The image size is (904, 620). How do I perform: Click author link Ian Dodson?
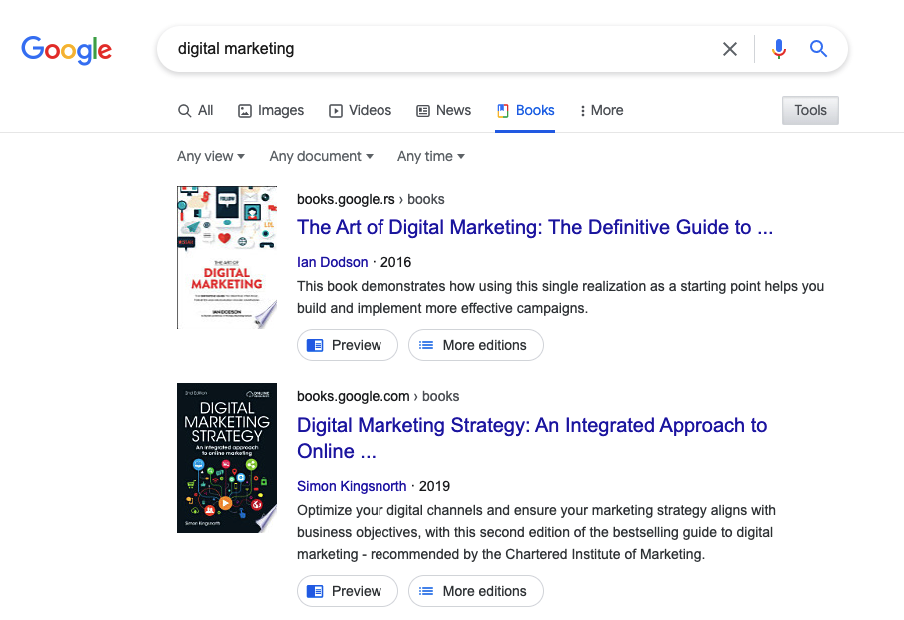tap(333, 262)
